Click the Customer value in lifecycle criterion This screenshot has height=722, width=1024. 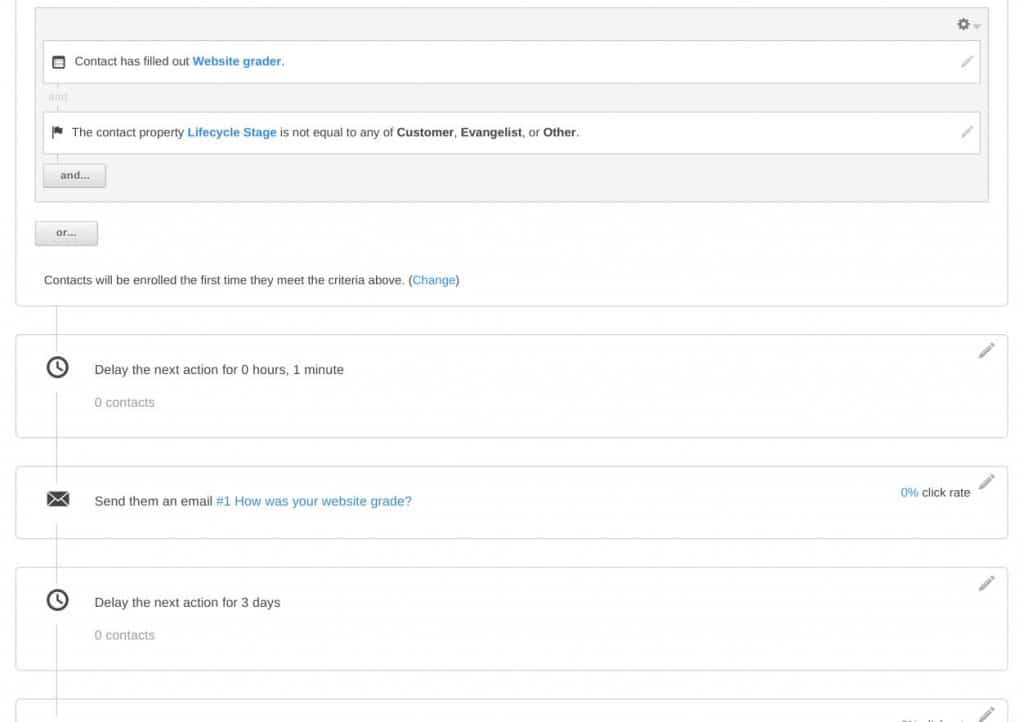tap(424, 133)
